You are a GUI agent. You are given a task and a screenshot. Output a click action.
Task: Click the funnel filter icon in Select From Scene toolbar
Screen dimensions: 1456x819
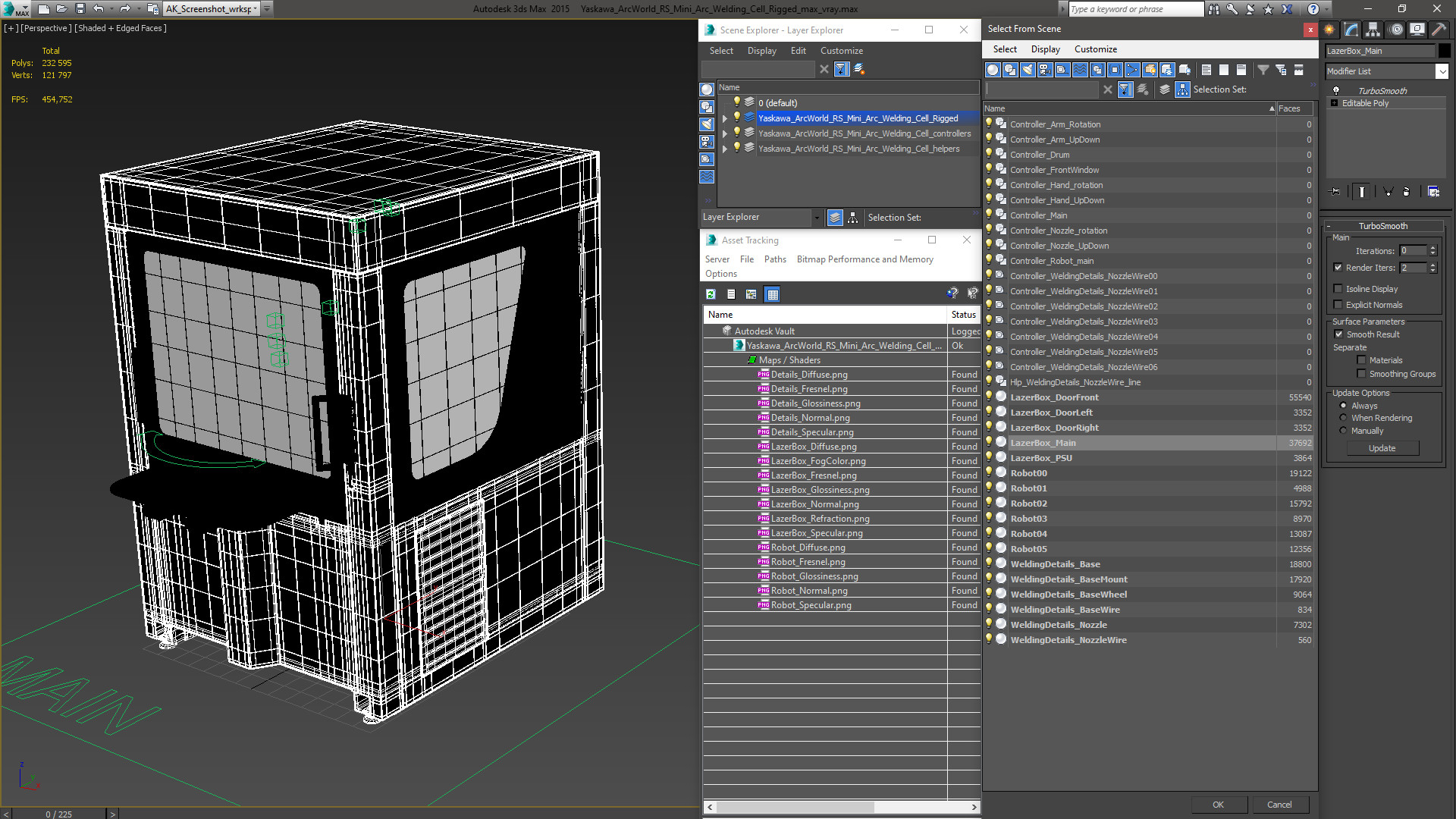pyautogui.click(x=1263, y=70)
